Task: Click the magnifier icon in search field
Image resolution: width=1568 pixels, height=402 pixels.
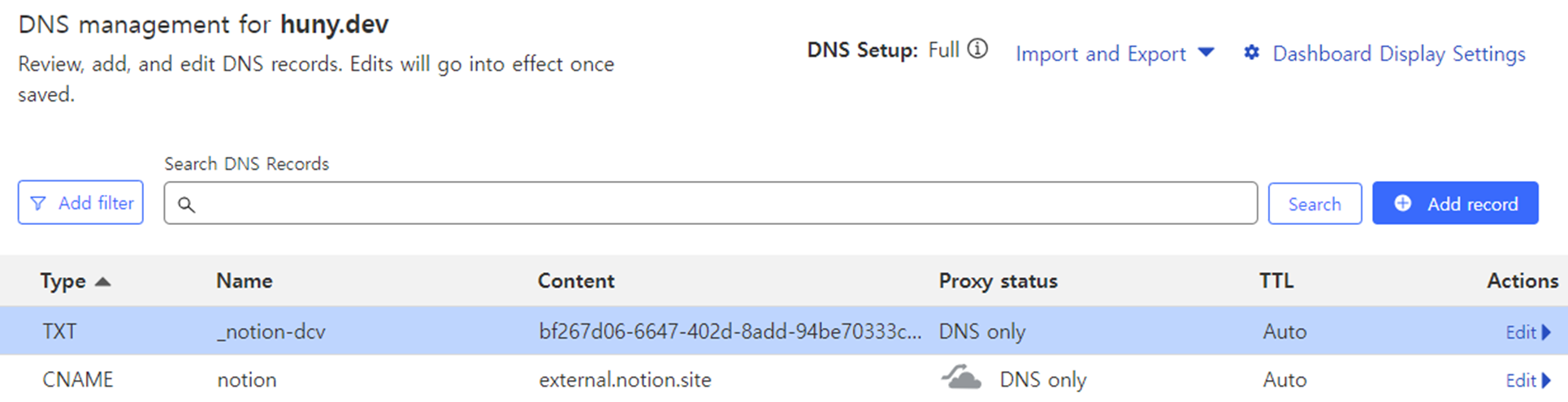Action: (x=186, y=205)
